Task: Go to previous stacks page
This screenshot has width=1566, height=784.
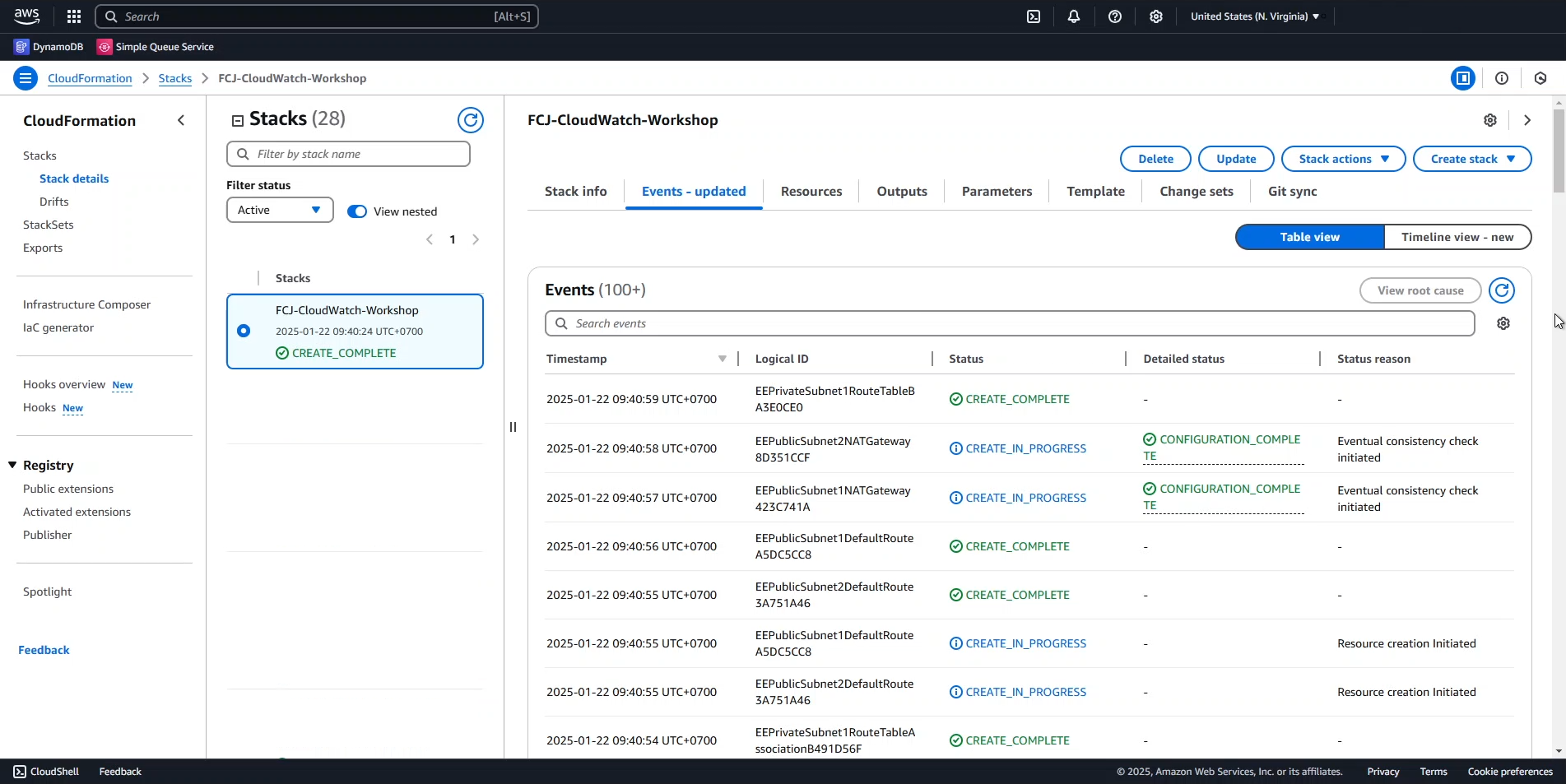Action: click(430, 239)
